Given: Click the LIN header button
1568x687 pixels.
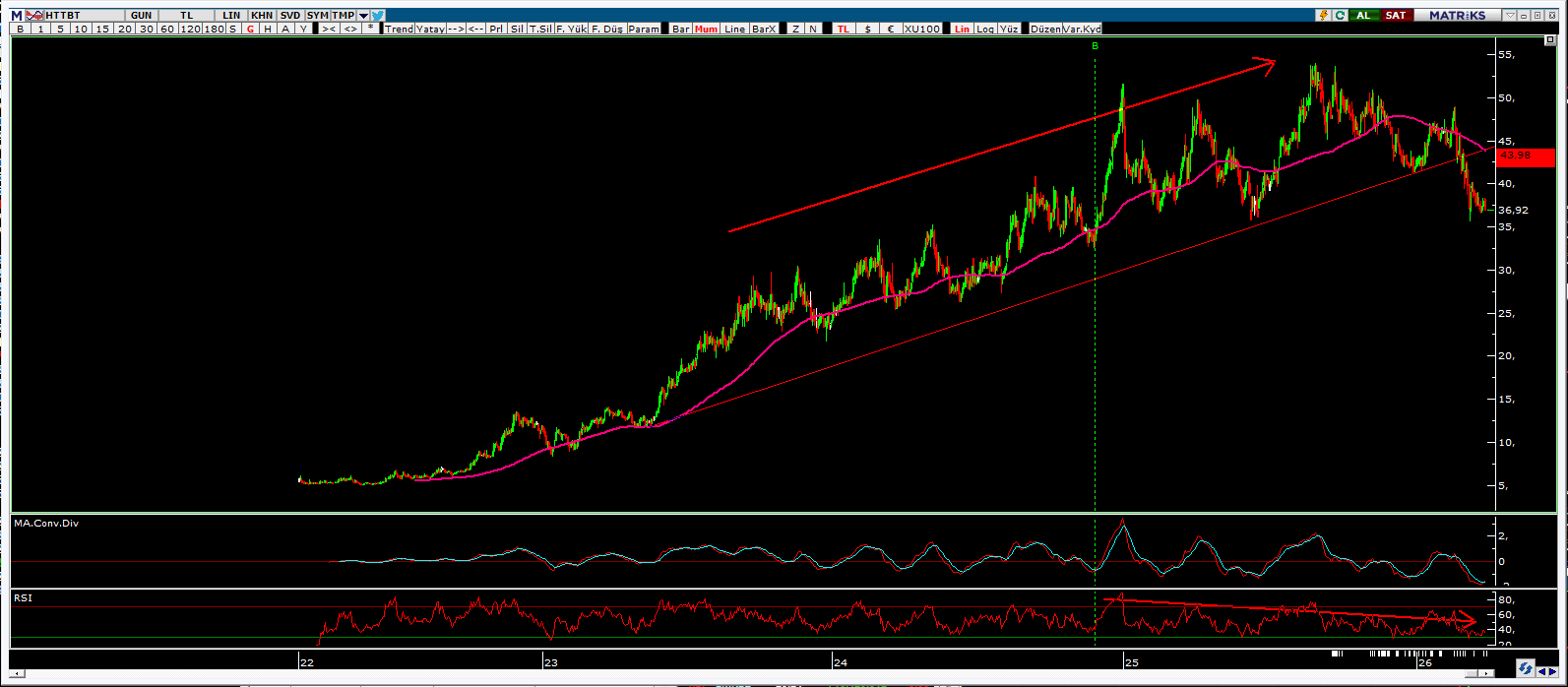Looking at the screenshot, I should [x=231, y=16].
